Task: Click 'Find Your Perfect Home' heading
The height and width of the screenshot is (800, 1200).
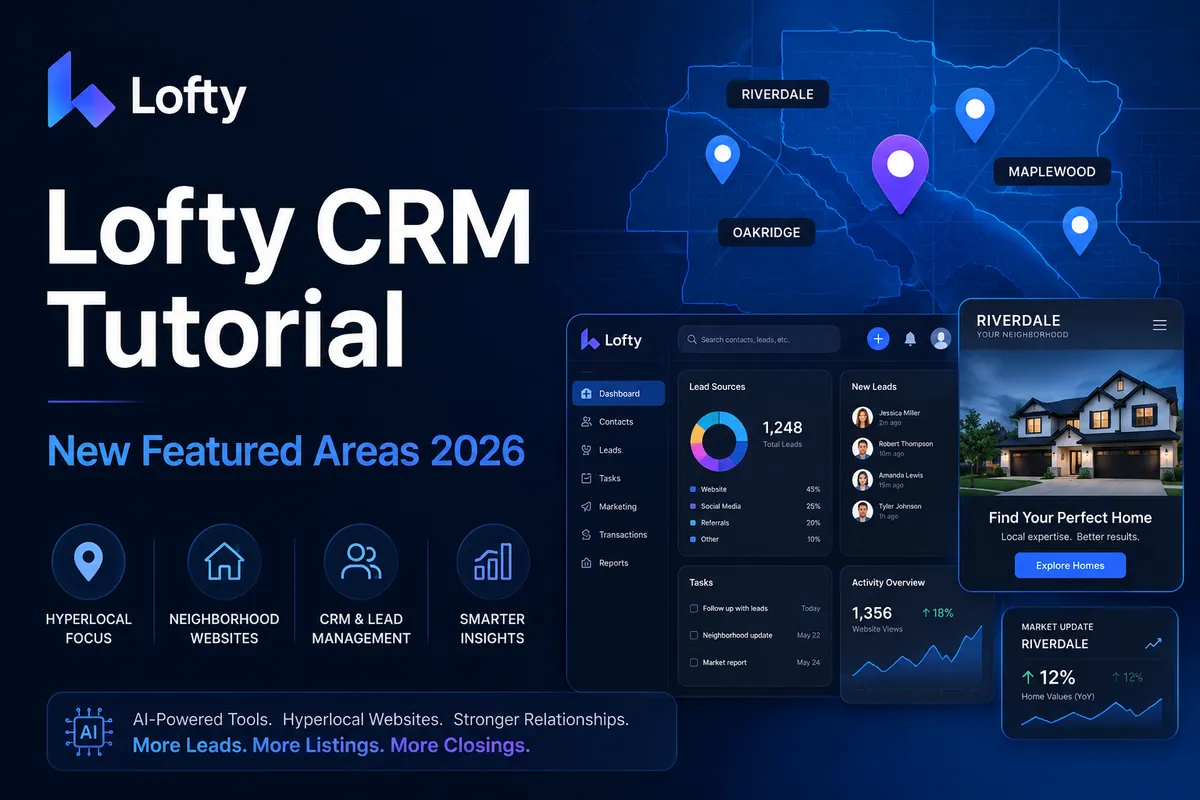Action: [x=1070, y=517]
